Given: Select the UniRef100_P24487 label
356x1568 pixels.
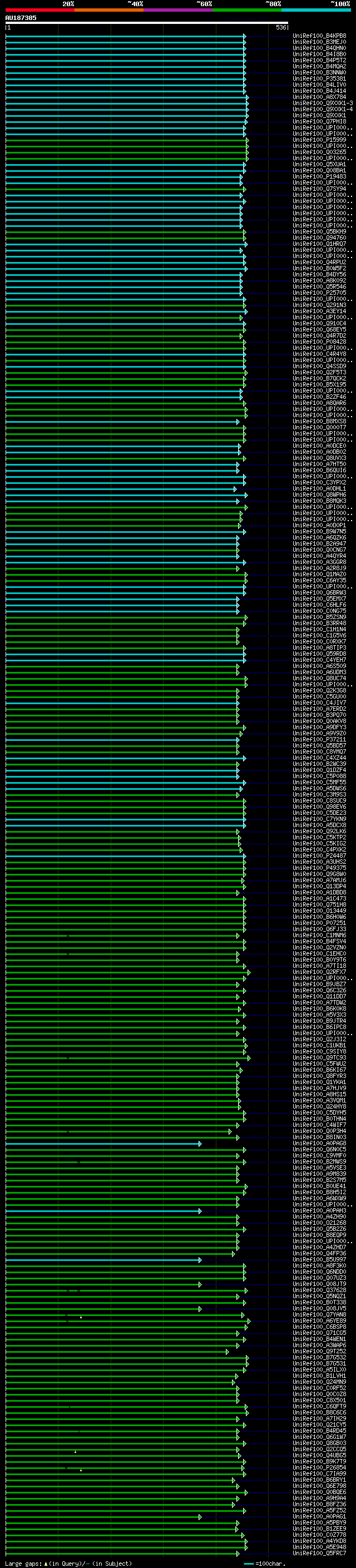Looking at the screenshot, I should point(319,856).
